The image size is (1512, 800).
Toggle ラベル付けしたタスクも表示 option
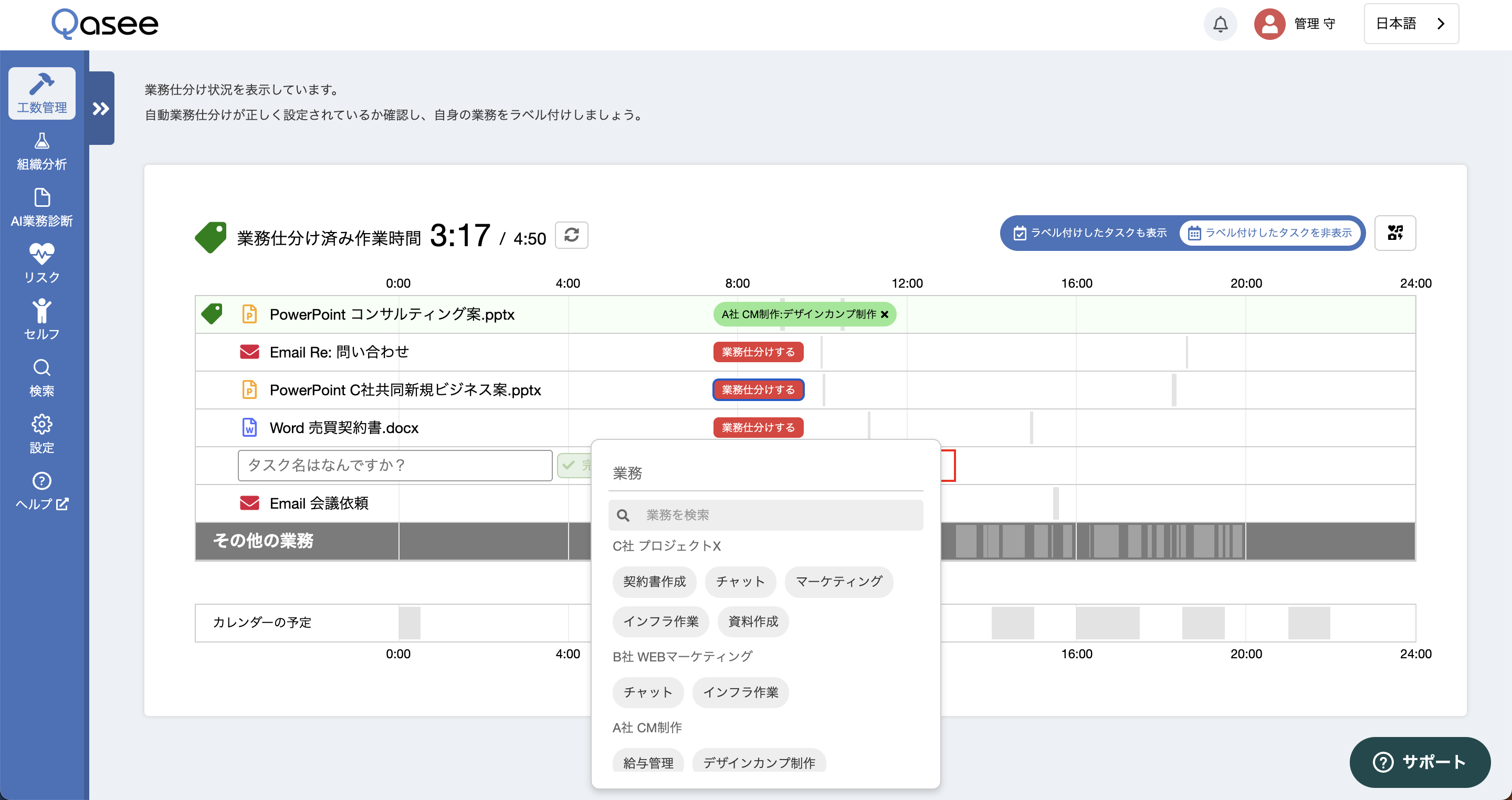tap(1090, 233)
